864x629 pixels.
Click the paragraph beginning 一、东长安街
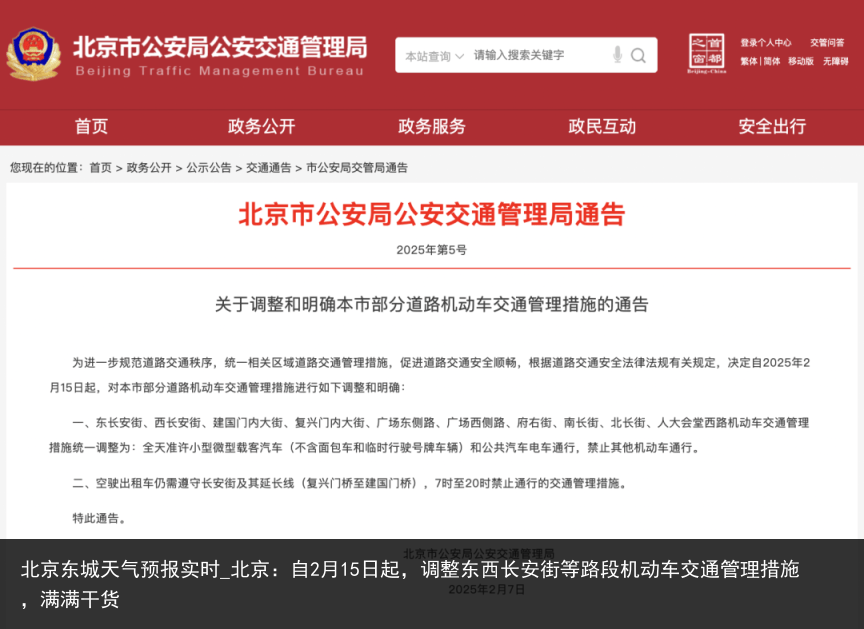pyautogui.click(x=430, y=435)
